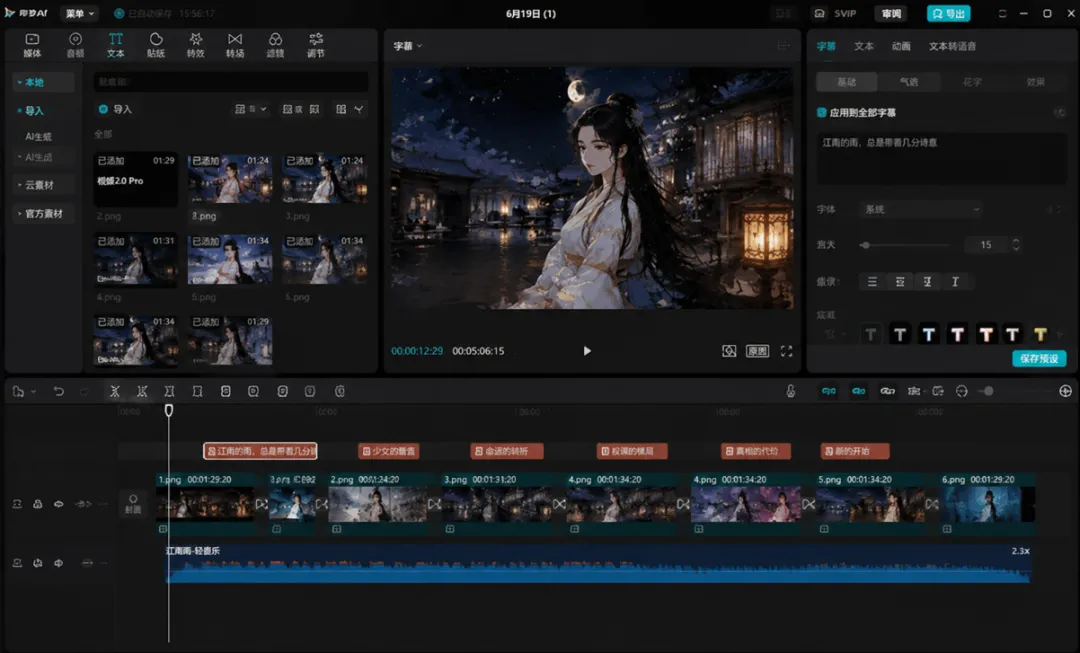Select the 字幕 tab in right panel
1080x653 pixels.
[x=826, y=46]
